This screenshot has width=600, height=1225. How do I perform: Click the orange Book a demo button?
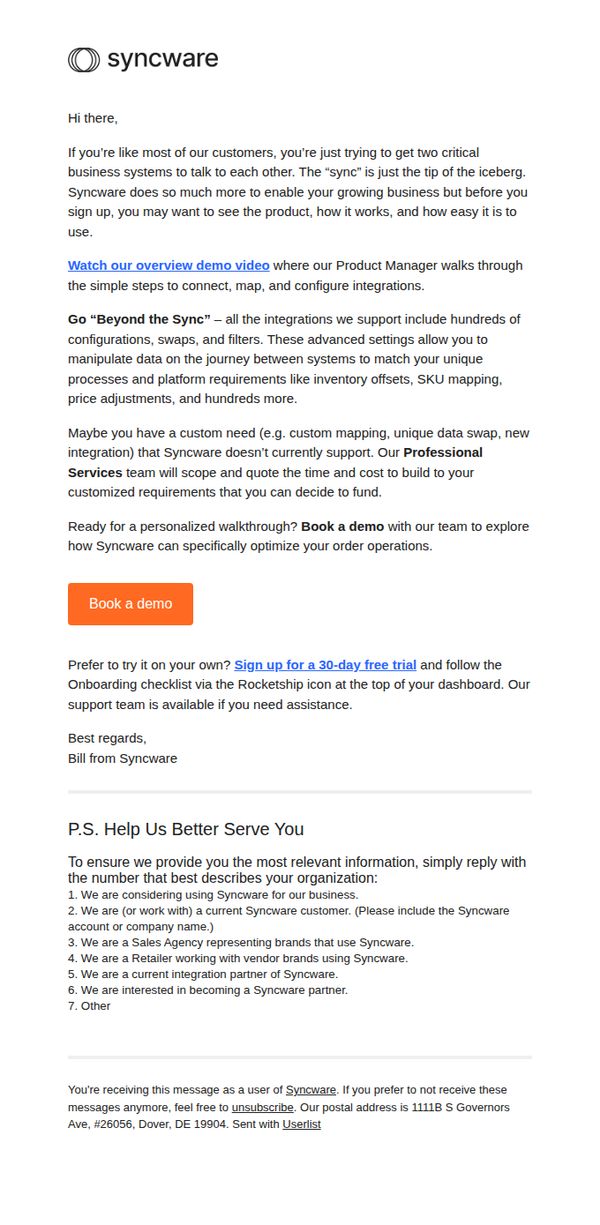[130, 604]
